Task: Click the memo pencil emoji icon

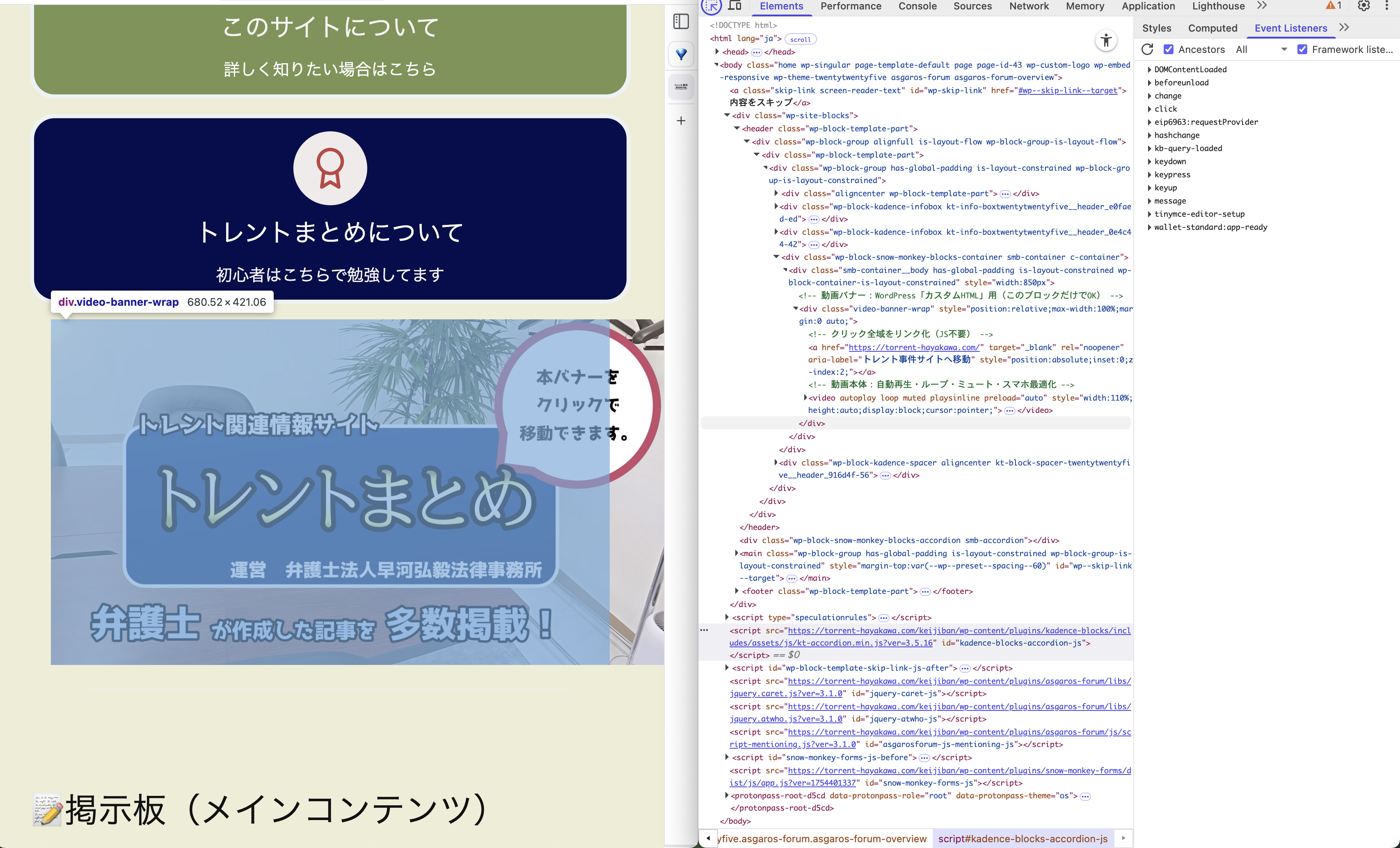Action: 47,809
